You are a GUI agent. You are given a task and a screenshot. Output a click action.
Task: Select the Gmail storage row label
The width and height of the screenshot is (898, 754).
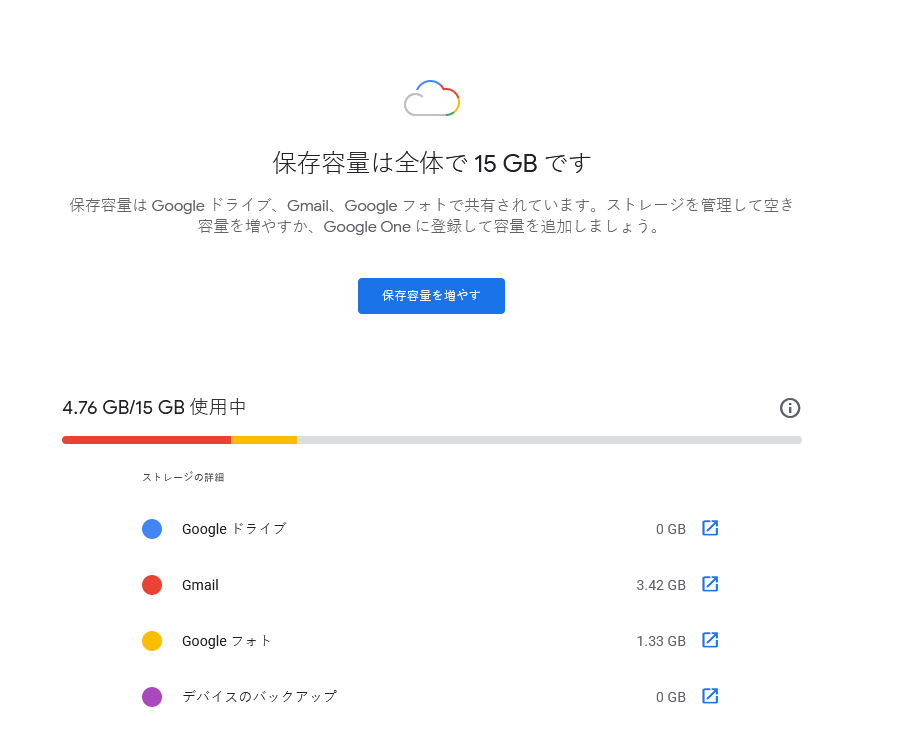pos(200,585)
